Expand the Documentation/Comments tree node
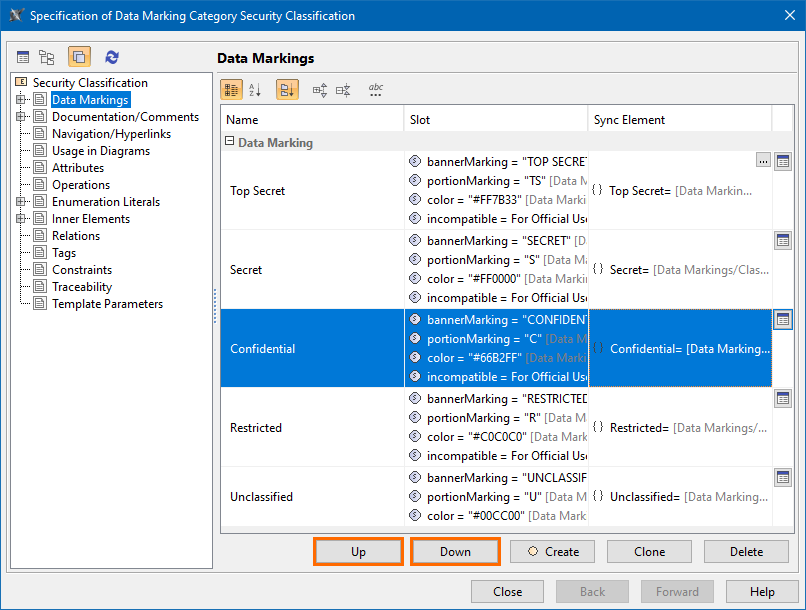Viewport: 806px width, 610px height. [20, 117]
